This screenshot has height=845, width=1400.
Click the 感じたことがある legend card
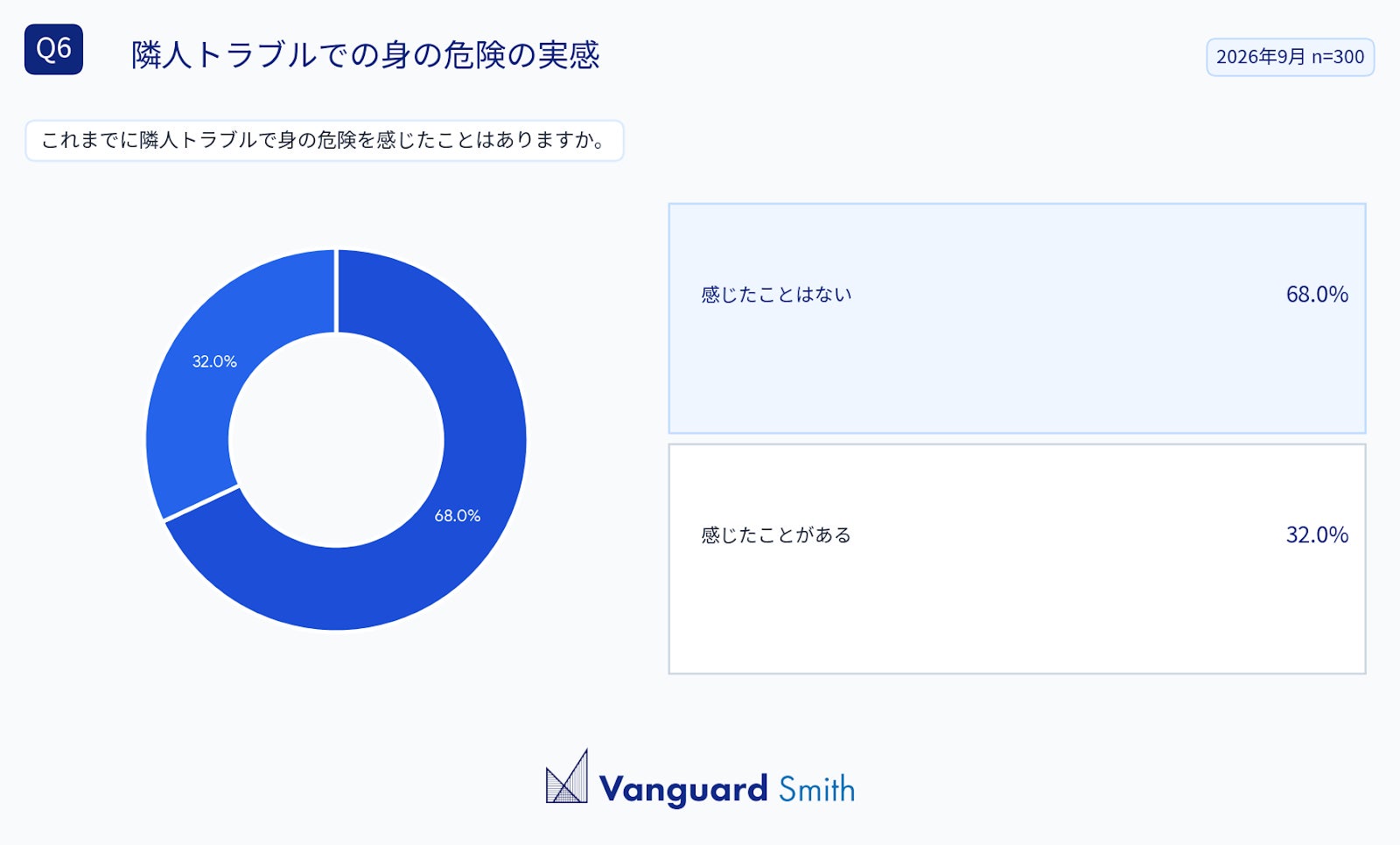click(1017, 559)
